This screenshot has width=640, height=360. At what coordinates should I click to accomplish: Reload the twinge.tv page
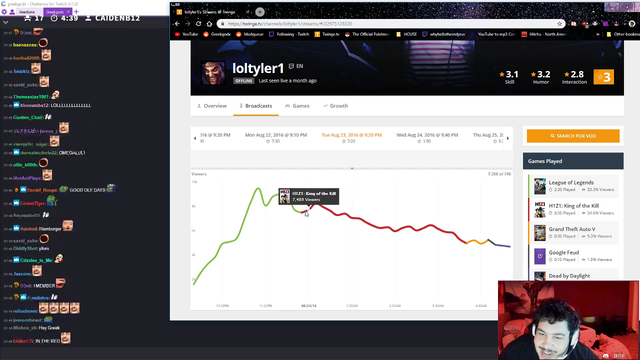tap(198, 24)
